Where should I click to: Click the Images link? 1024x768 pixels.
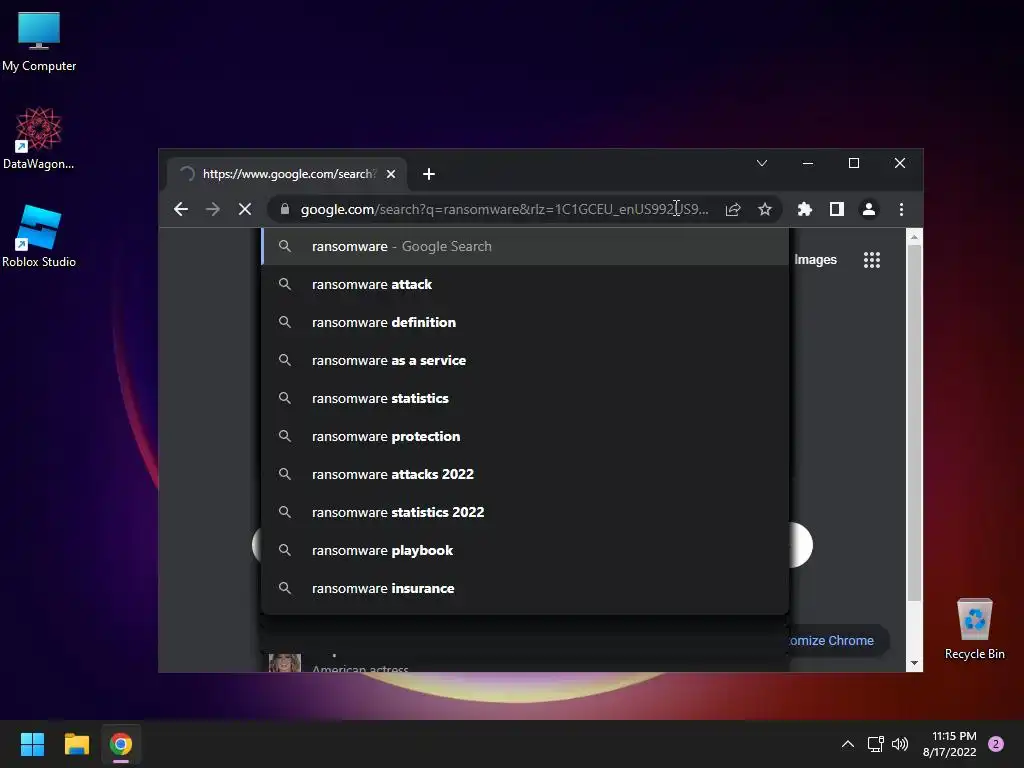[815, 260]
